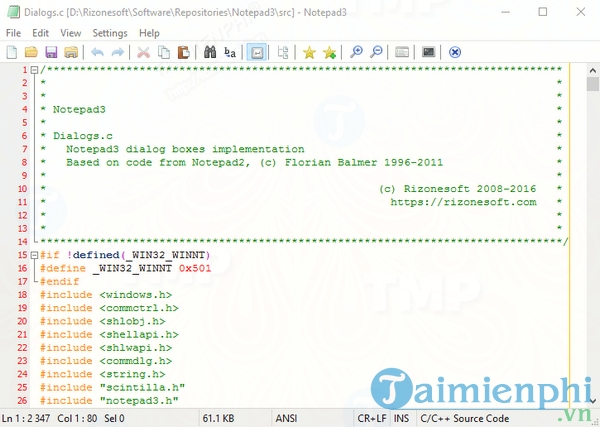The image size is (600, 427).
Task: Click the Cut scissors icon
Action: point(144,52)
